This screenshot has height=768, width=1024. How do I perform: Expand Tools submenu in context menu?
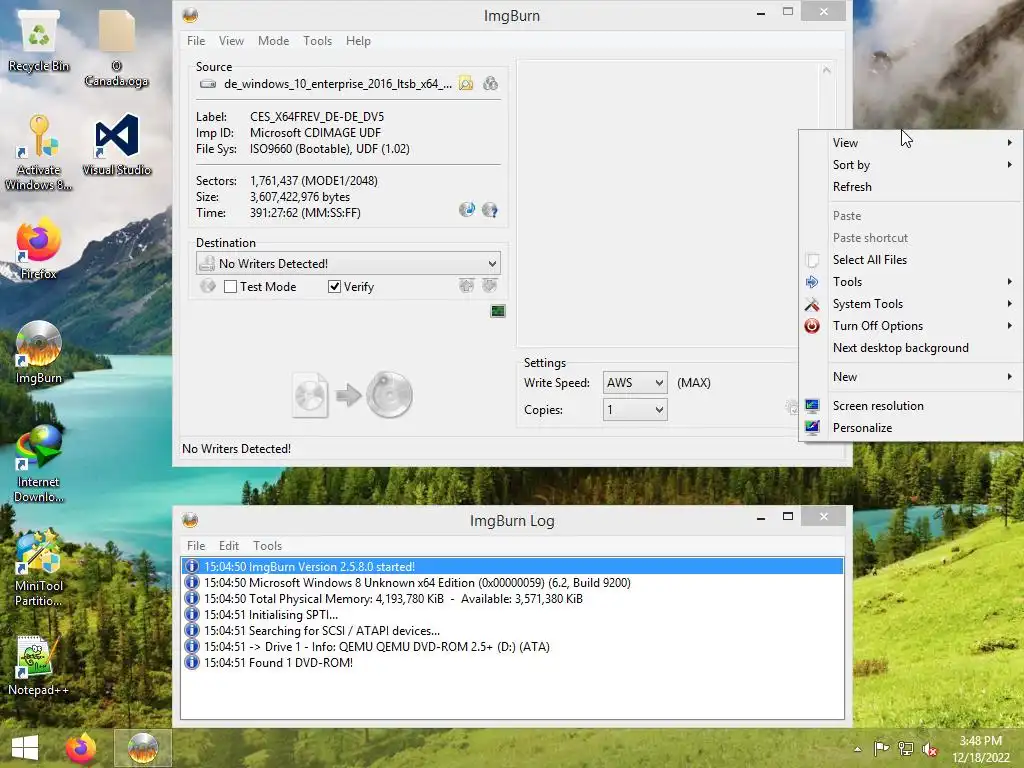point(911,281)
